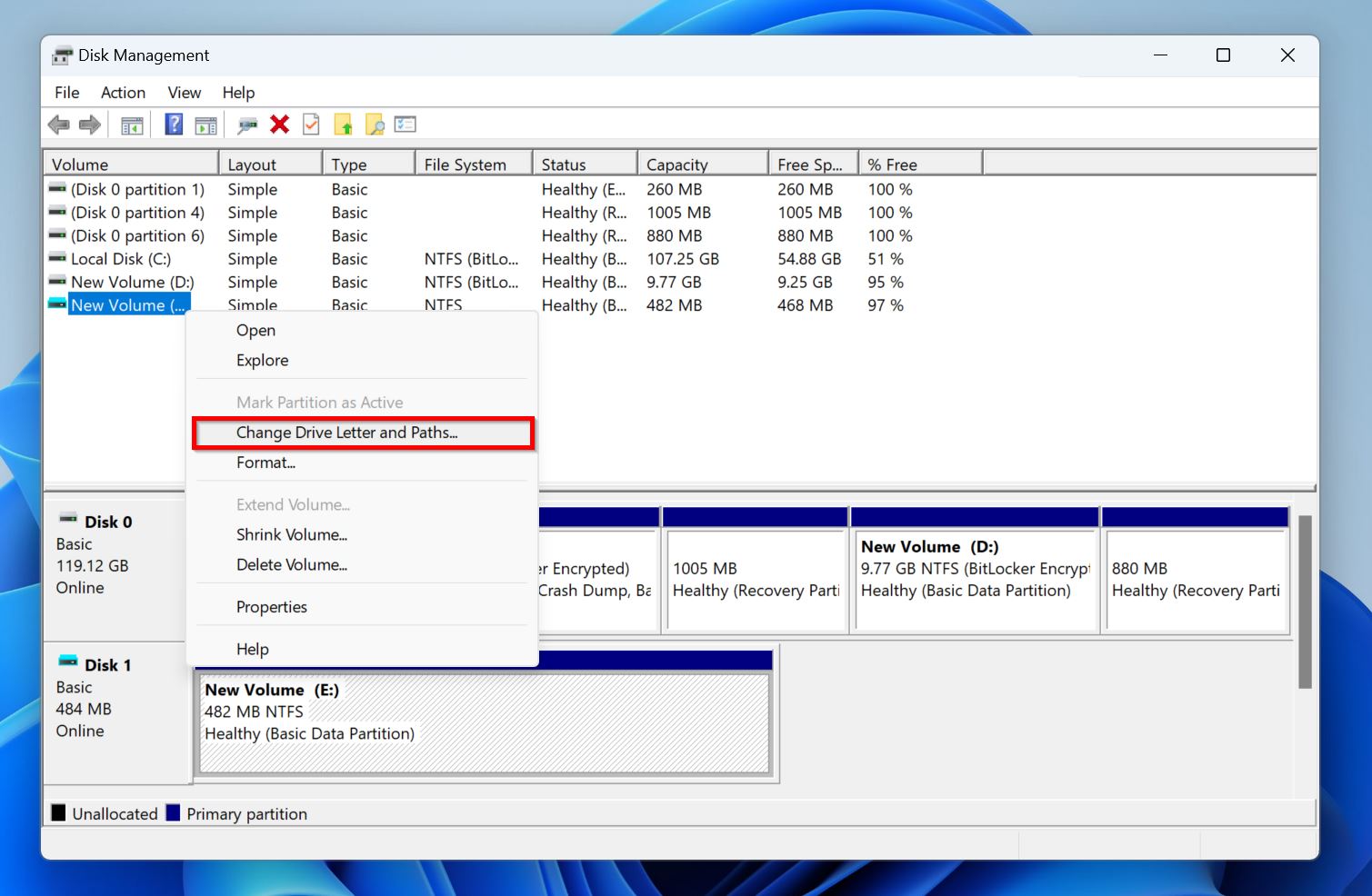Open the View menu
Viewport: 1372px width, 896px height.
(x=184, y=92)
